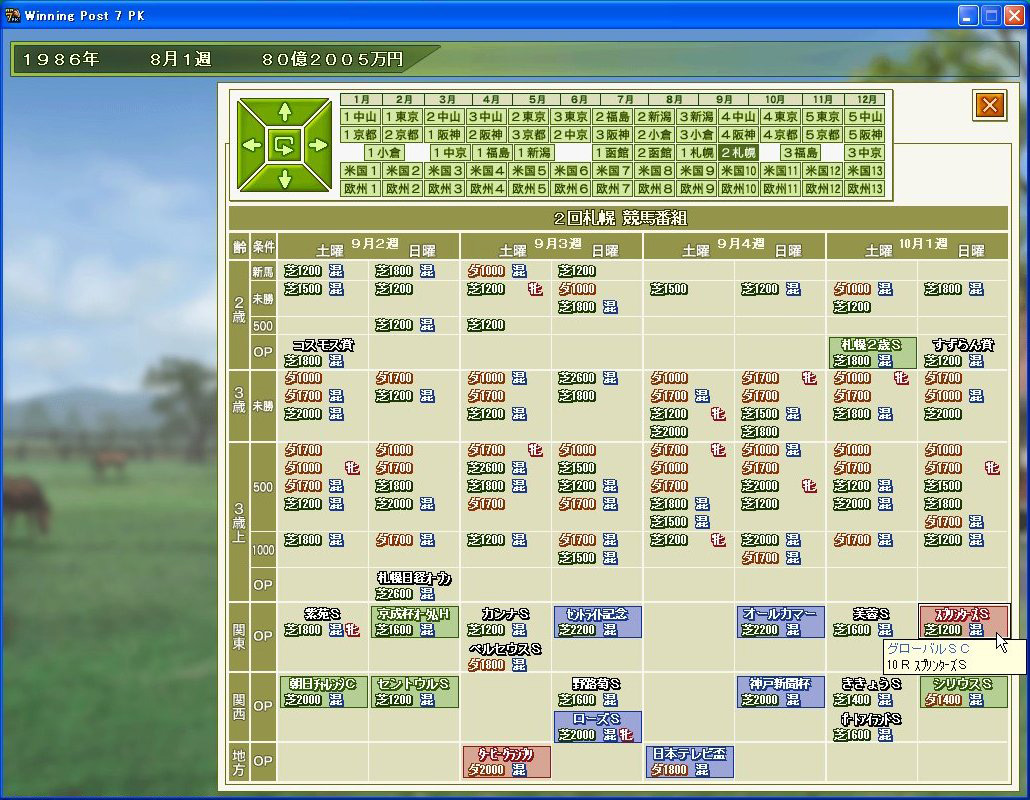
Task: Pick the 札幌2歳S race
Action: coord(872,352)
